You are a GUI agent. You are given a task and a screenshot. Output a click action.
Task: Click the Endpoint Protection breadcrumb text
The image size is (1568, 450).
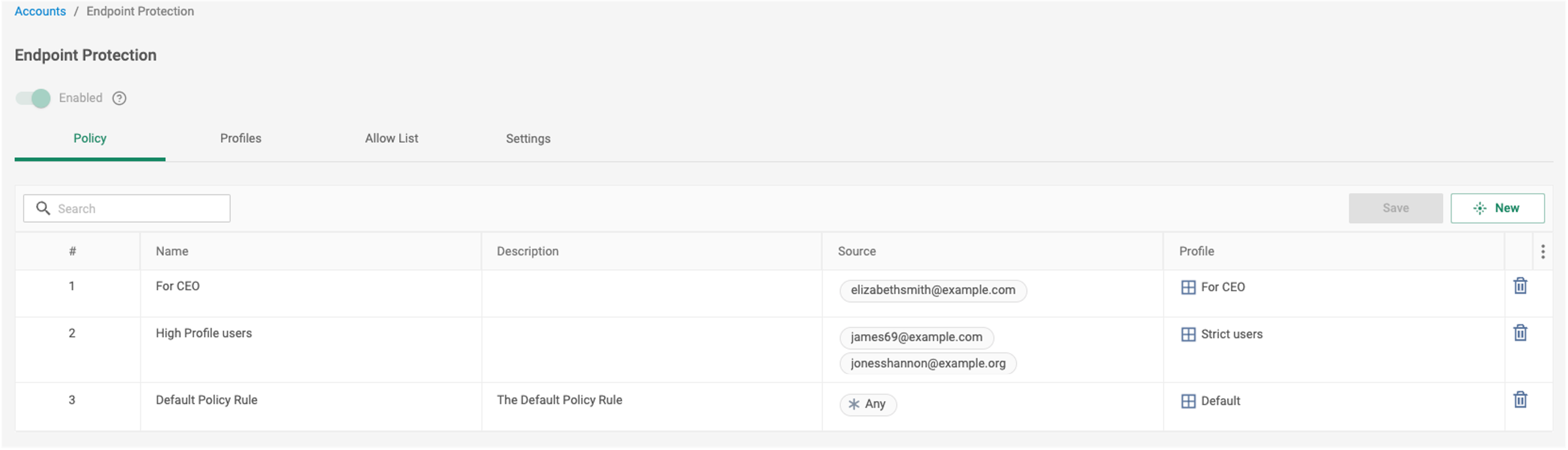140,11
